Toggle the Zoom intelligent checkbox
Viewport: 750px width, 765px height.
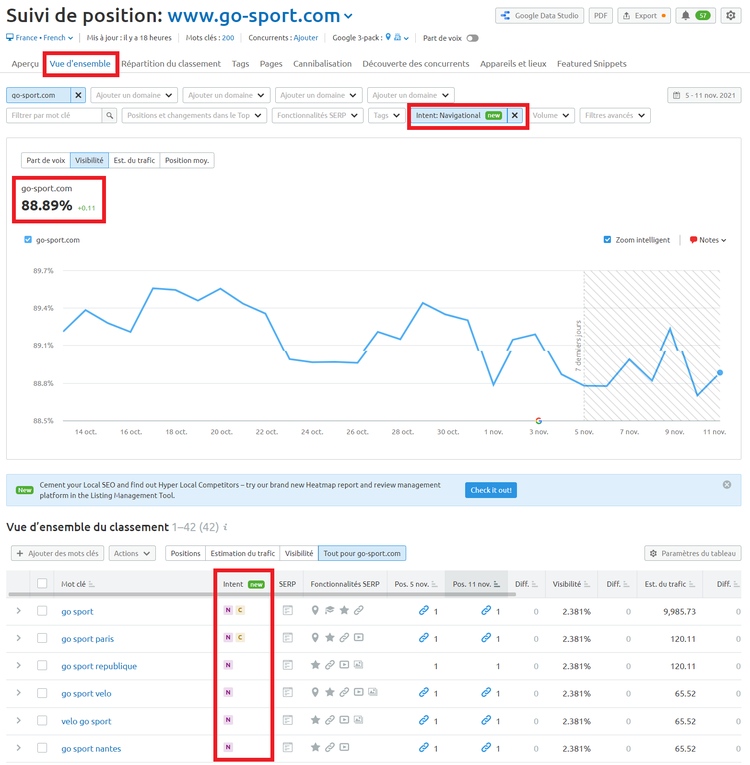(608, 240)
